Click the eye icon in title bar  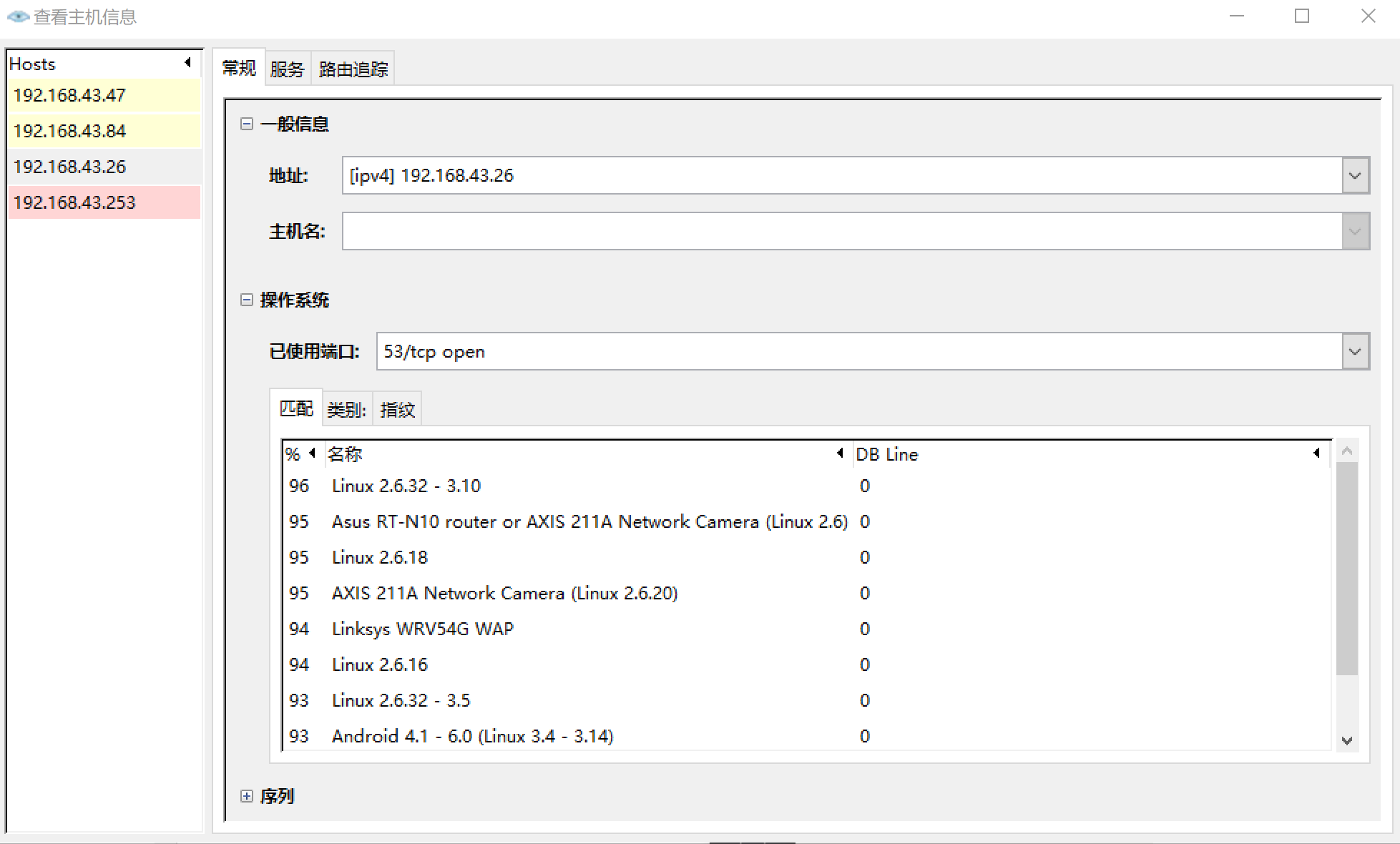(x=17, y=16)
